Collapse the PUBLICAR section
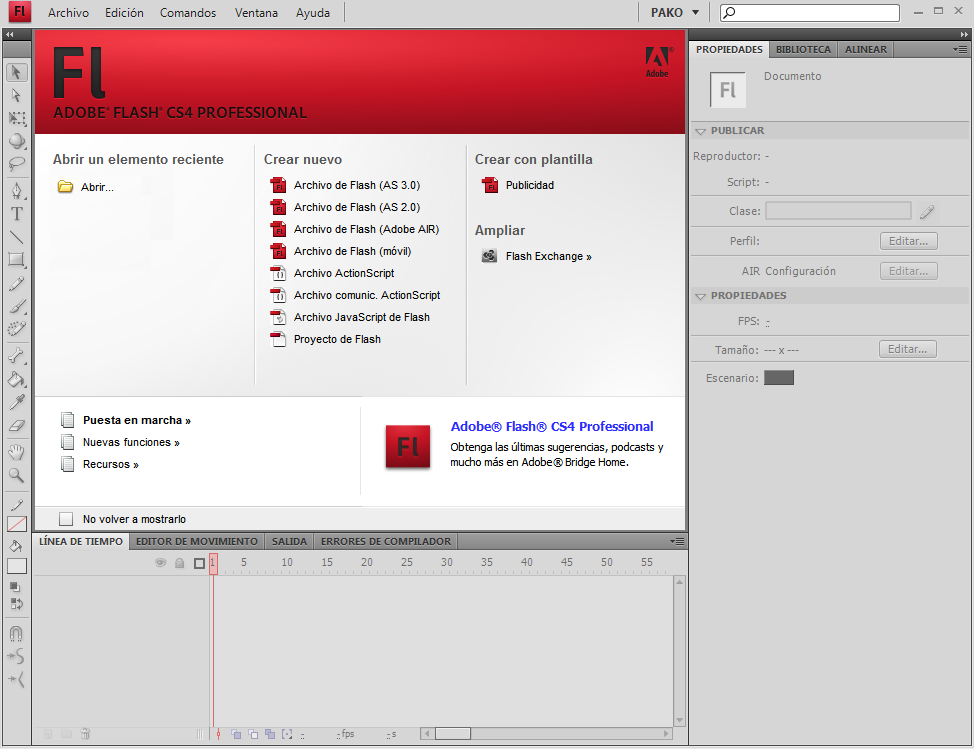Viewport: 974px width, 749px height. tap(701, 131)
